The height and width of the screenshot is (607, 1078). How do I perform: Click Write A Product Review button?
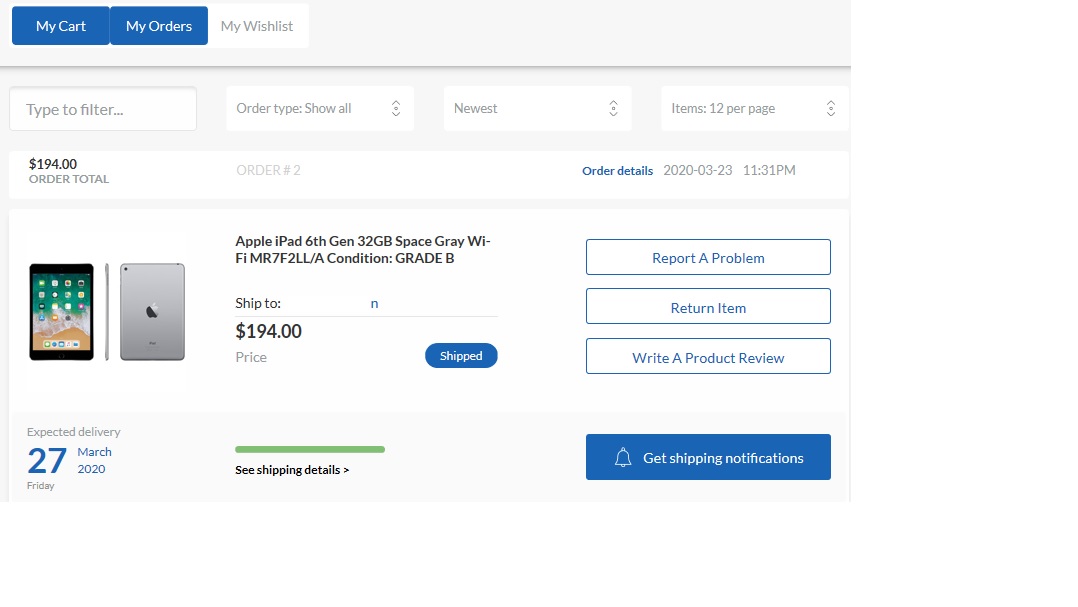pyautogui.click(x=708, y=356)
